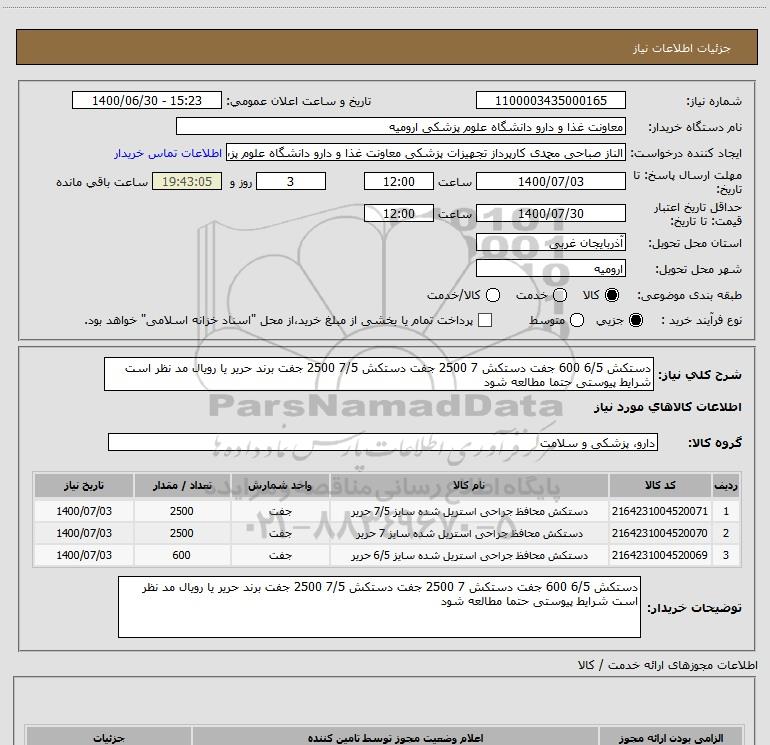Click the price validity date 1400/07/30 field

coord(550,214)
